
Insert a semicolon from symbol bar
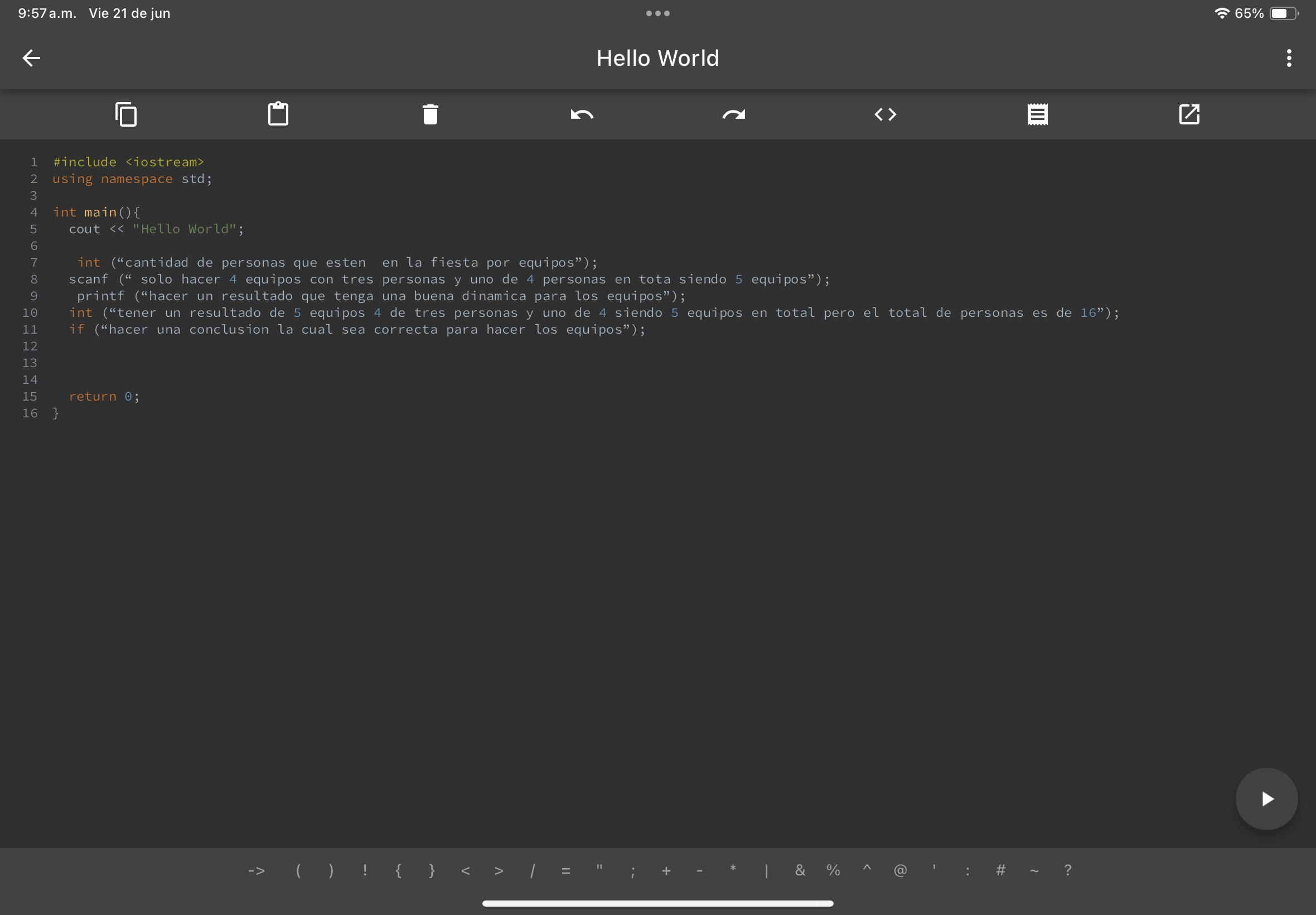[x=632, y=870]
